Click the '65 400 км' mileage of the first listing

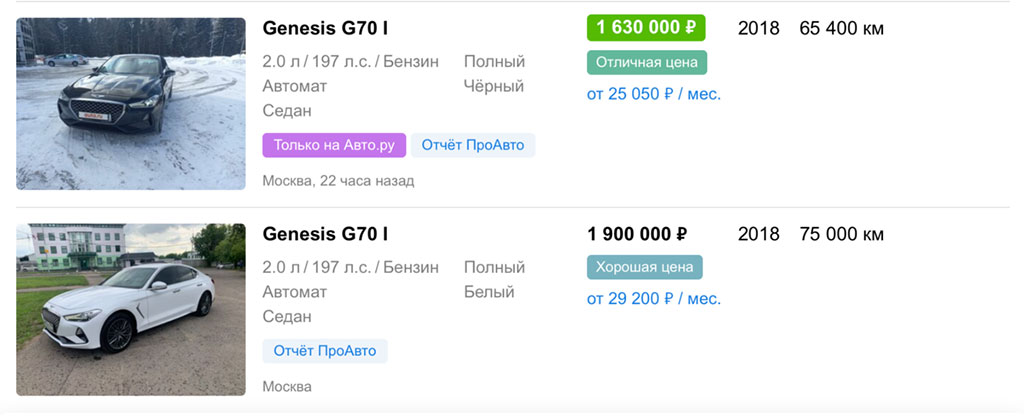(x=841, y=28)
